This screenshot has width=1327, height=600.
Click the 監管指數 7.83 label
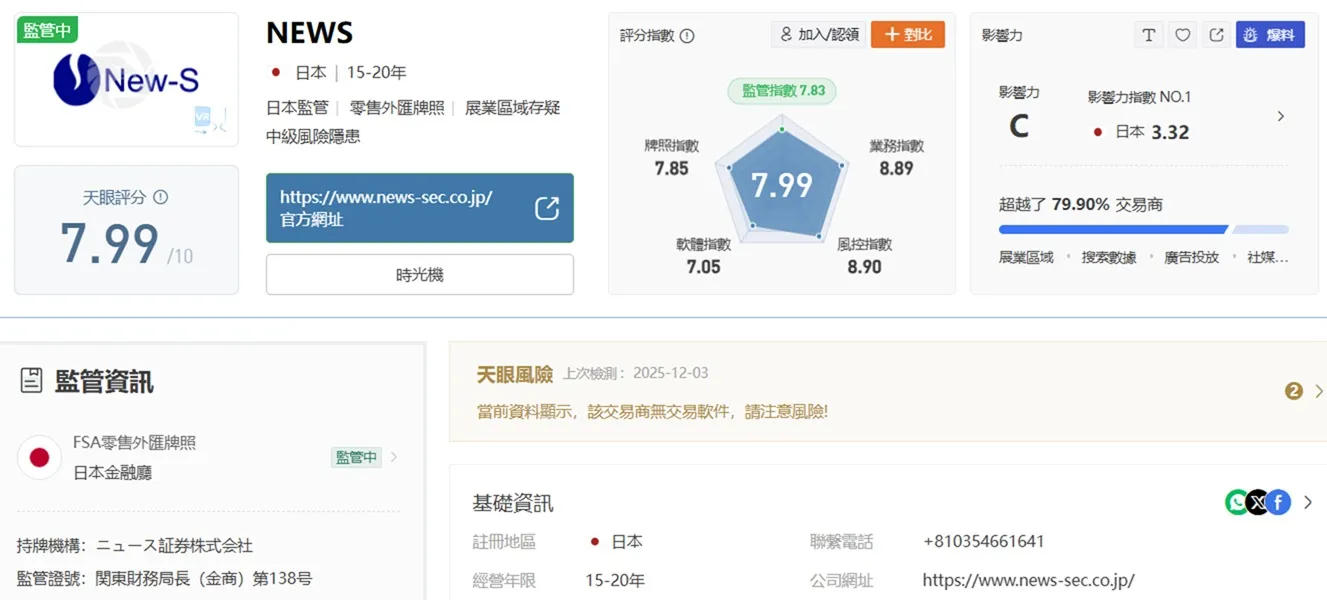coord(782,90)
